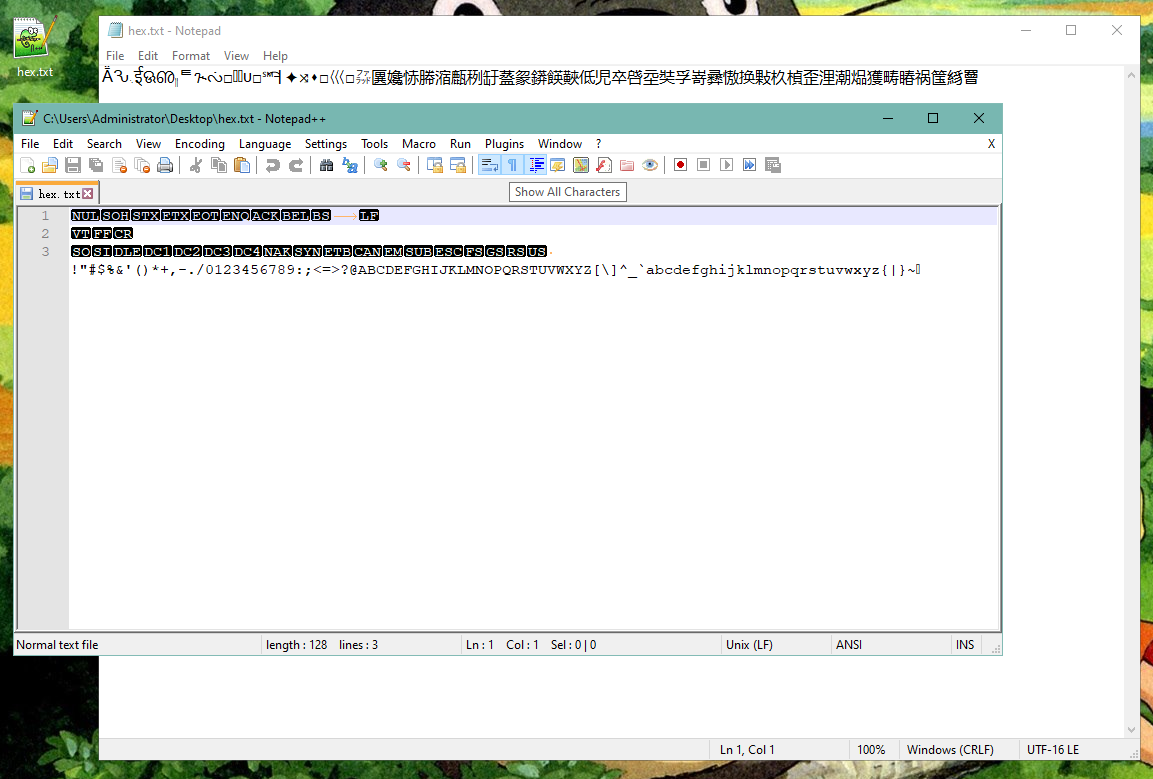This screenshot has height=779, width=1153.
Task: Undo the last action via toolbar
Action: point(273,165)
